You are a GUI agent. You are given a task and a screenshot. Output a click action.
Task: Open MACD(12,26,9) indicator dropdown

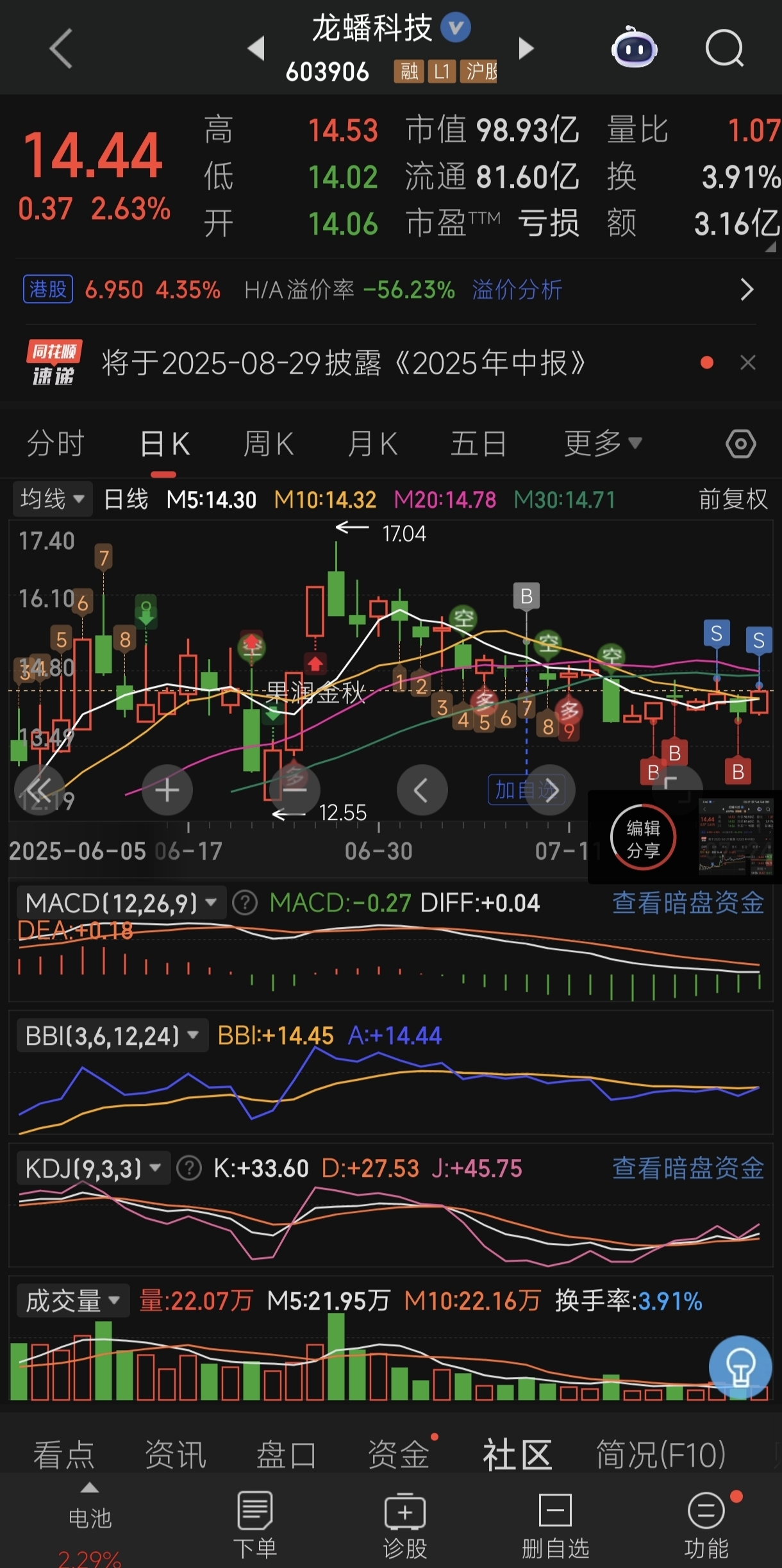[121, 903]
